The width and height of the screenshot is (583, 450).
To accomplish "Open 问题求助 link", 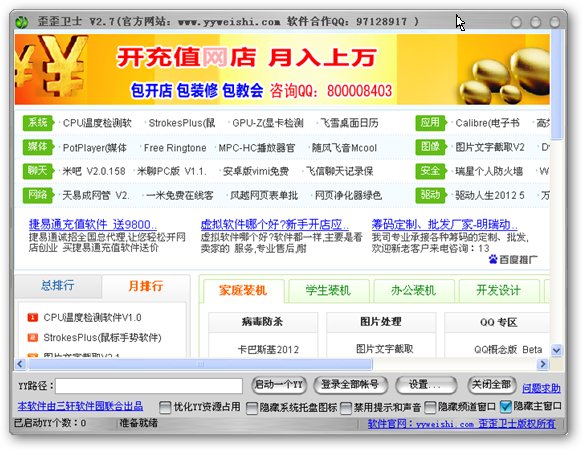I will point(541,388).
